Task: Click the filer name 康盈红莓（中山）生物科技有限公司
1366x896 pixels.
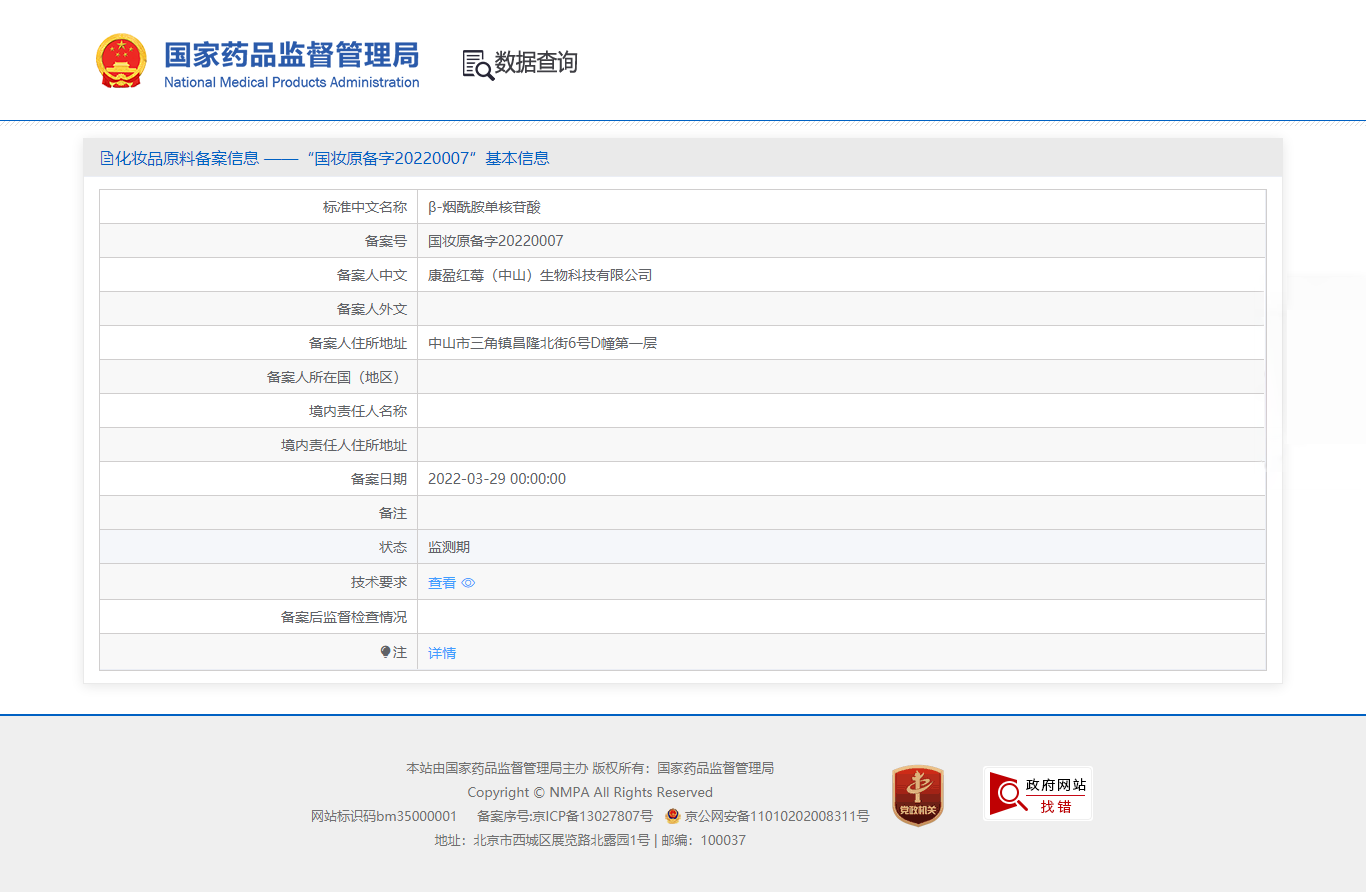Action: click(x=539, y=275)
